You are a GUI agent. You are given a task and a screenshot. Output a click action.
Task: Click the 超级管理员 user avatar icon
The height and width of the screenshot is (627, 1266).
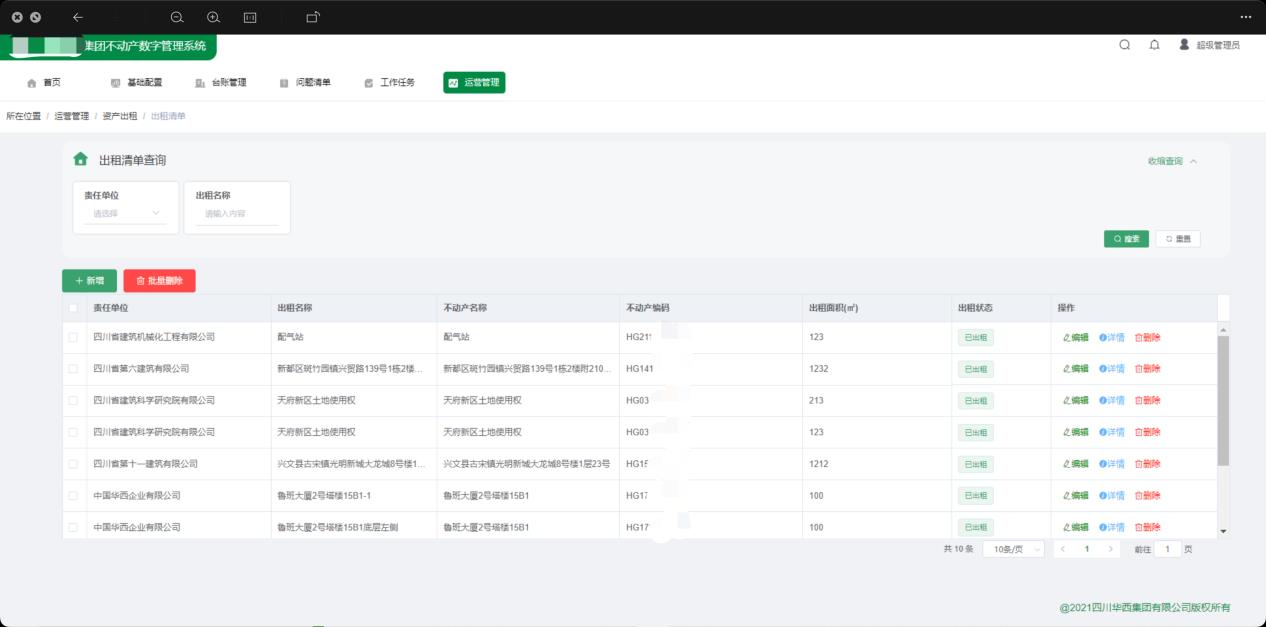pyautogui.click(x=1184, y=45)
